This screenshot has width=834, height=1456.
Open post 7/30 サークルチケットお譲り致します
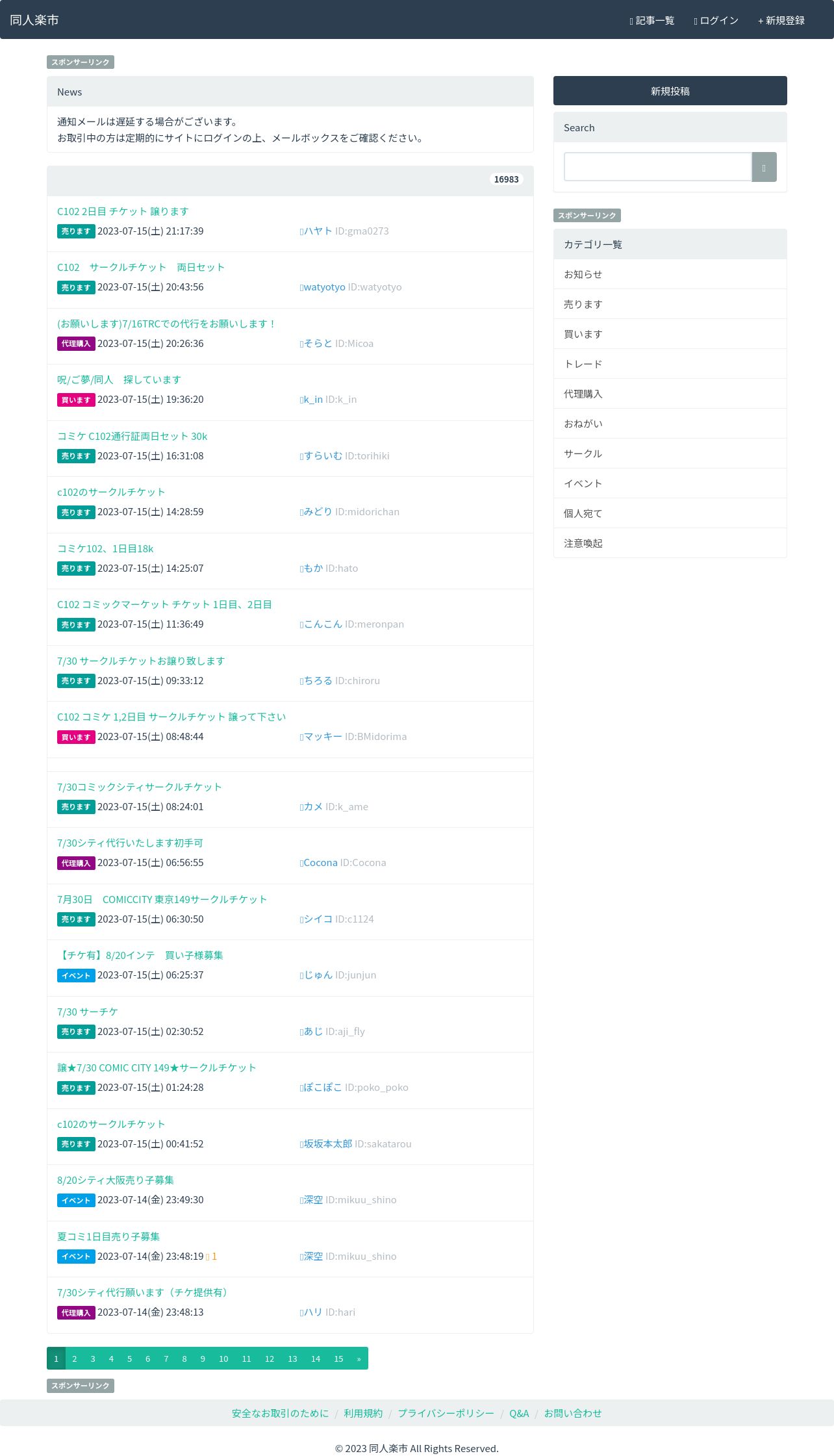[141, 661]
